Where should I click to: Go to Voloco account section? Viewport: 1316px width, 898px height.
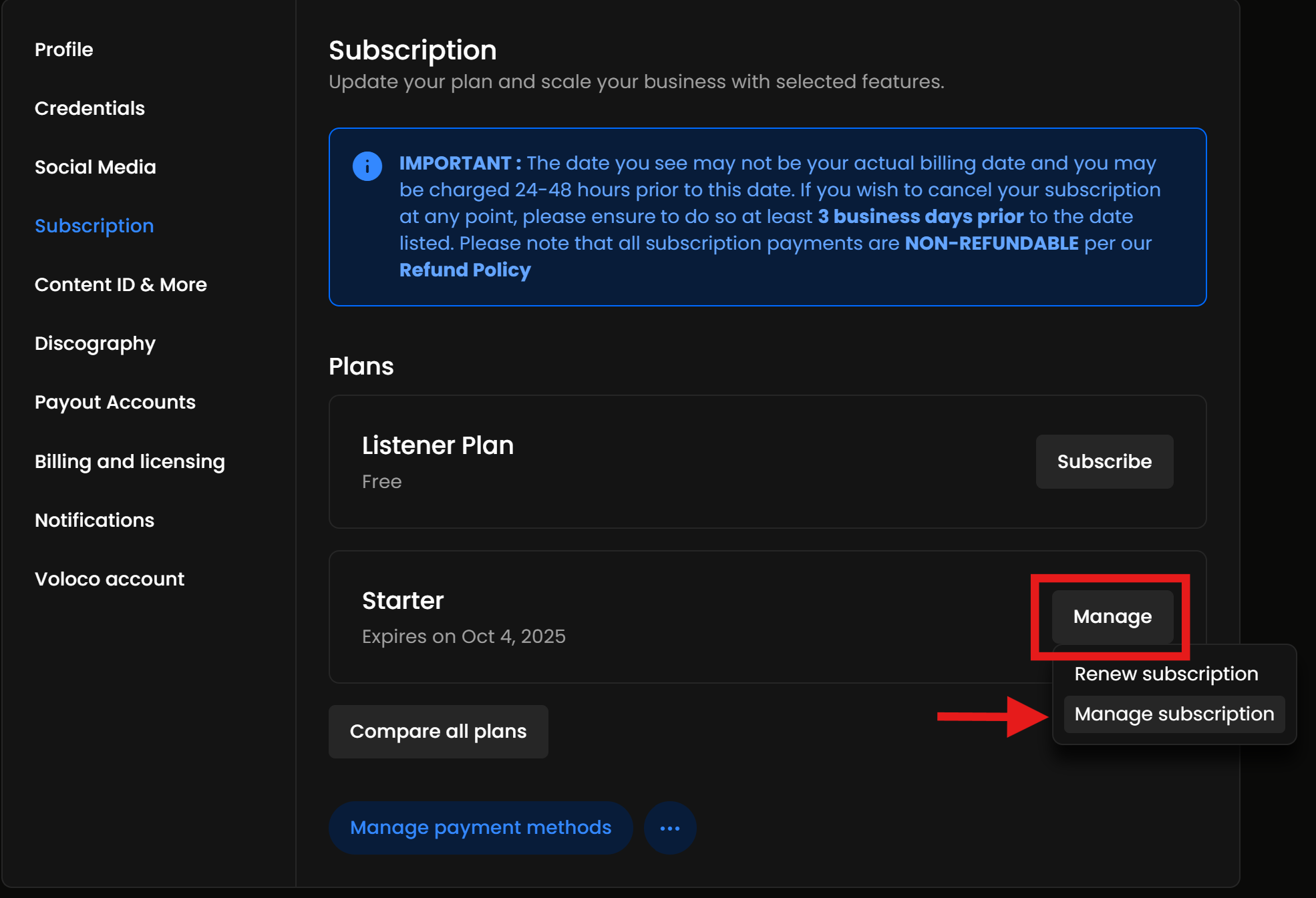coord(110,579)
